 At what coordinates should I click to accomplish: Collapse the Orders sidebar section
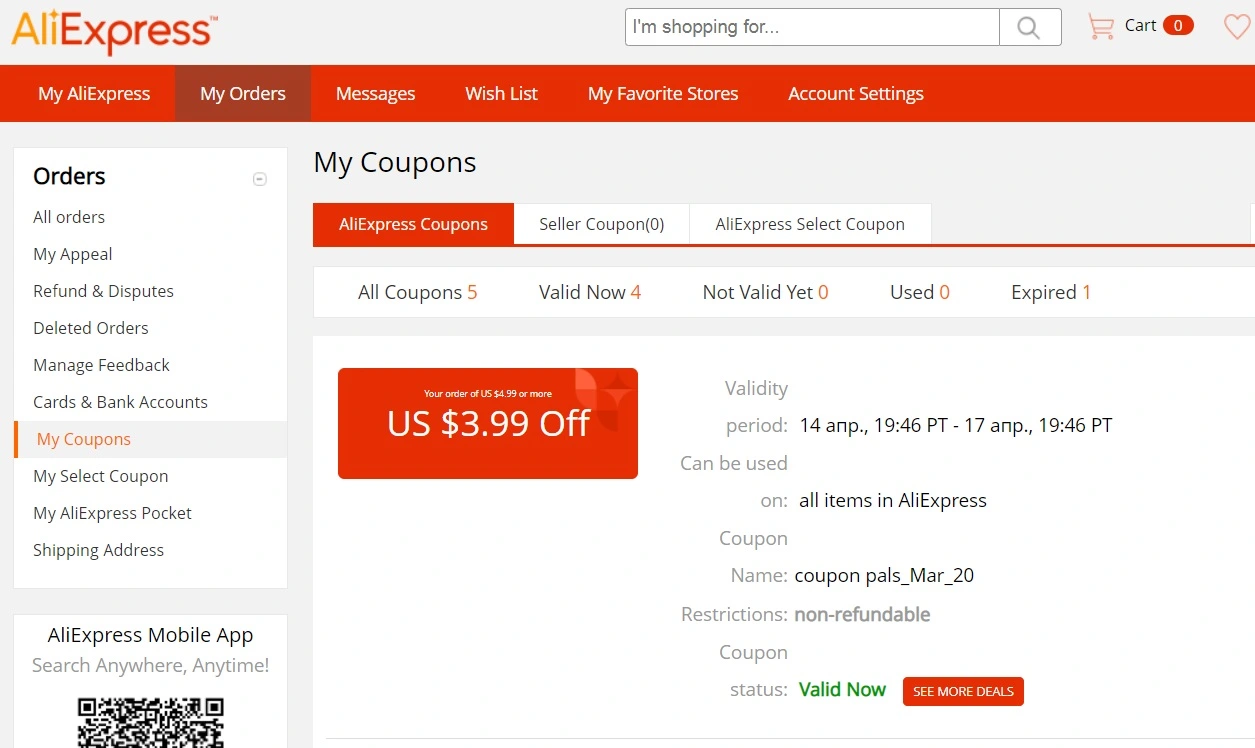point(260,179)
